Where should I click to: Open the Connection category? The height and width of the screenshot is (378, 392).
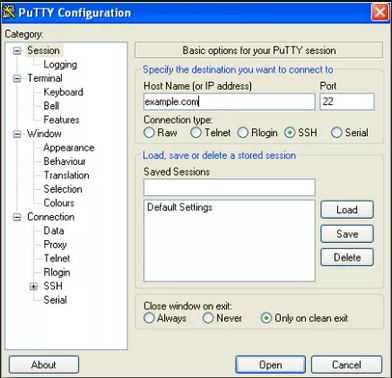[x=51, y=217]
